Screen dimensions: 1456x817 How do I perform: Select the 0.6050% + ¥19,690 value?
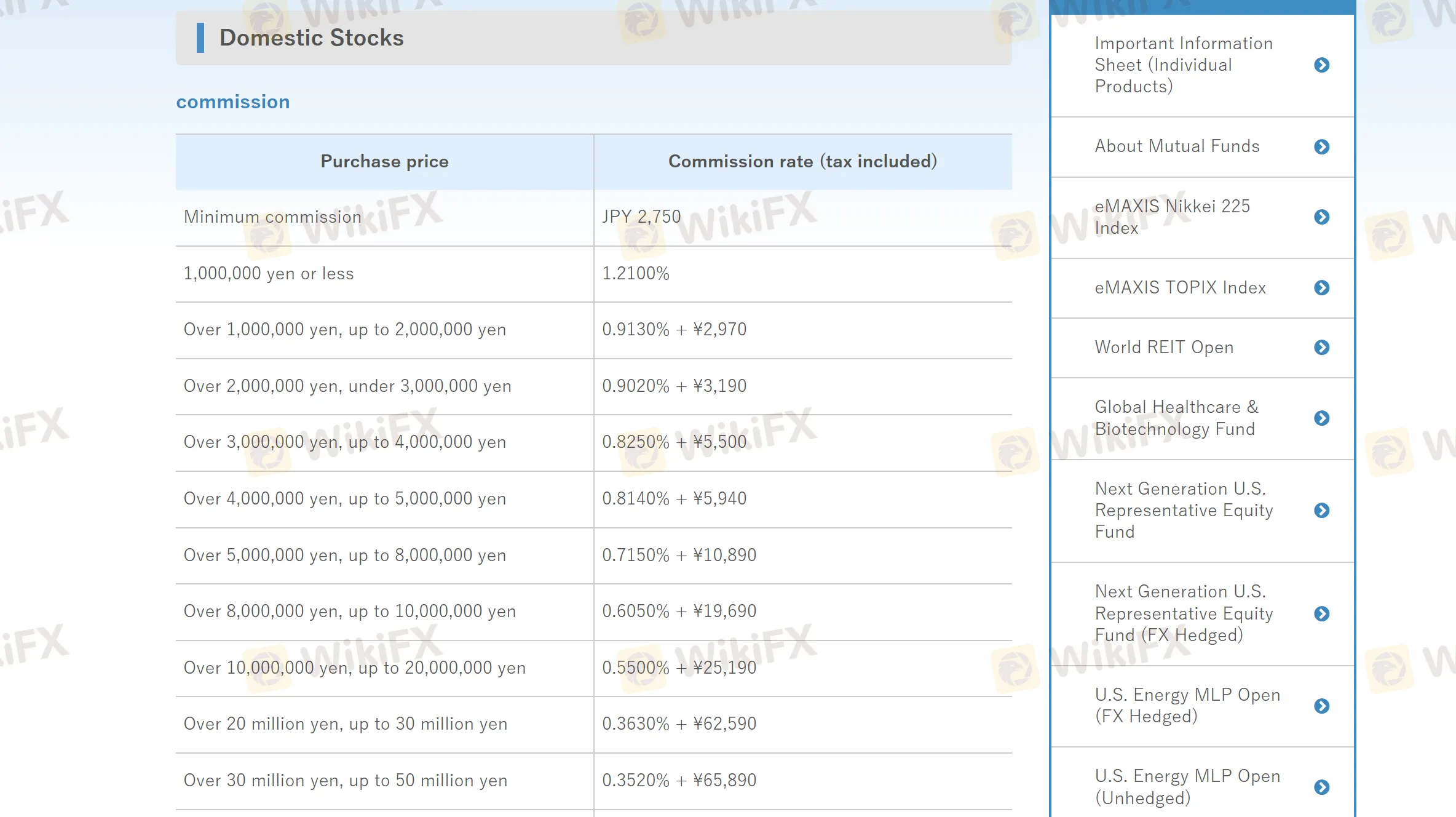click(x=679, y=612)
